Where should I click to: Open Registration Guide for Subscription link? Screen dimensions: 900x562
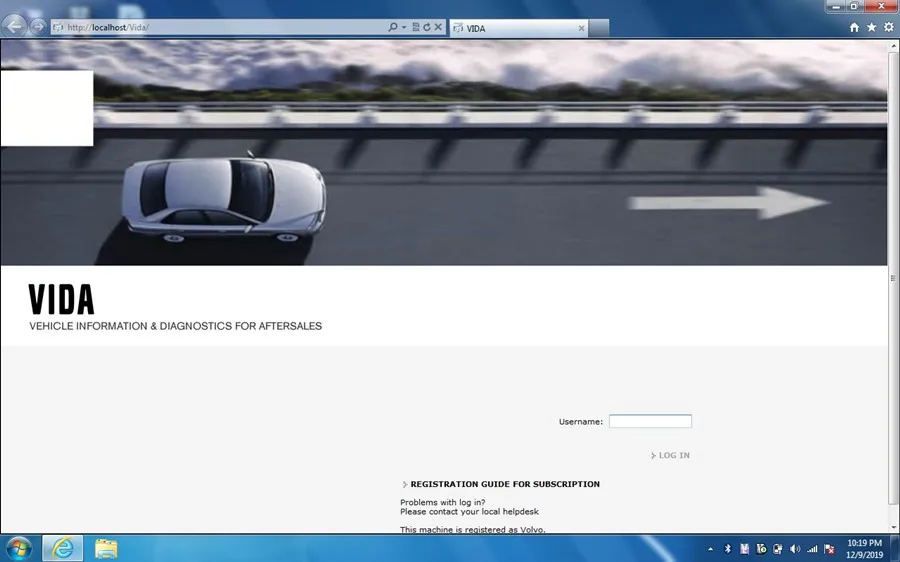(x=505, y=484)
